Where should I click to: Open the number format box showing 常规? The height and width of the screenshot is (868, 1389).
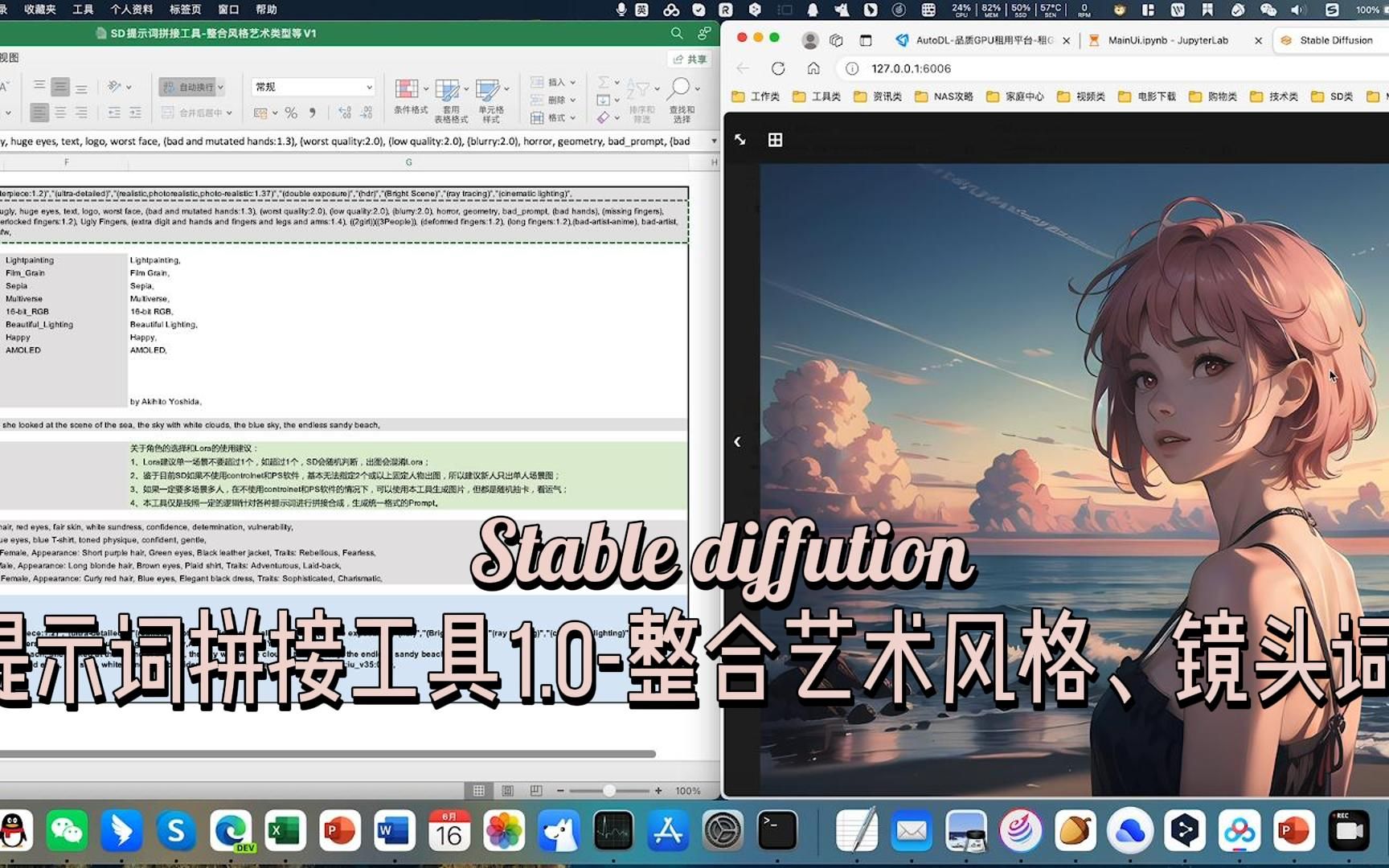(313, 87)
